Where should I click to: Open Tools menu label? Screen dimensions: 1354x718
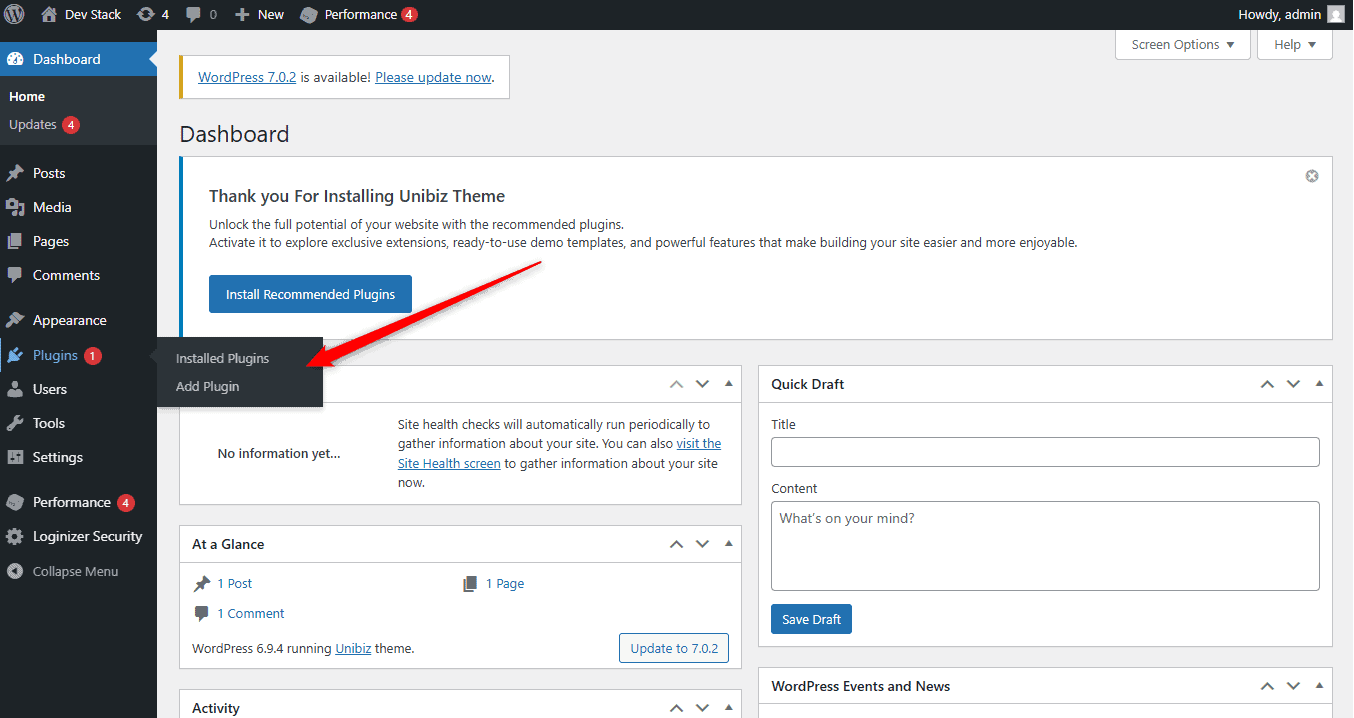[x=49, y=423]
